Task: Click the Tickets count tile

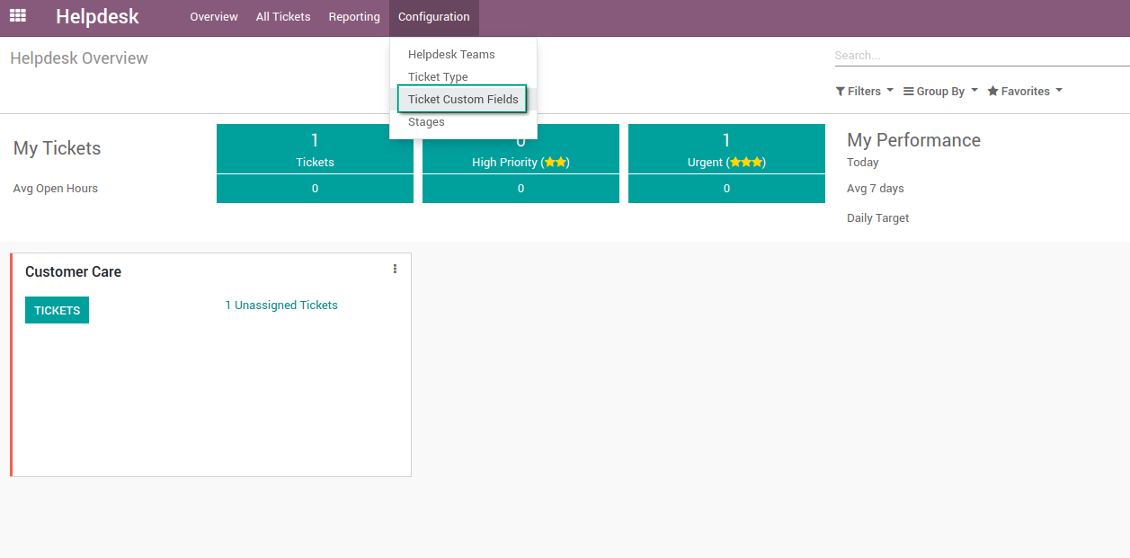Action: click(315, 149)
